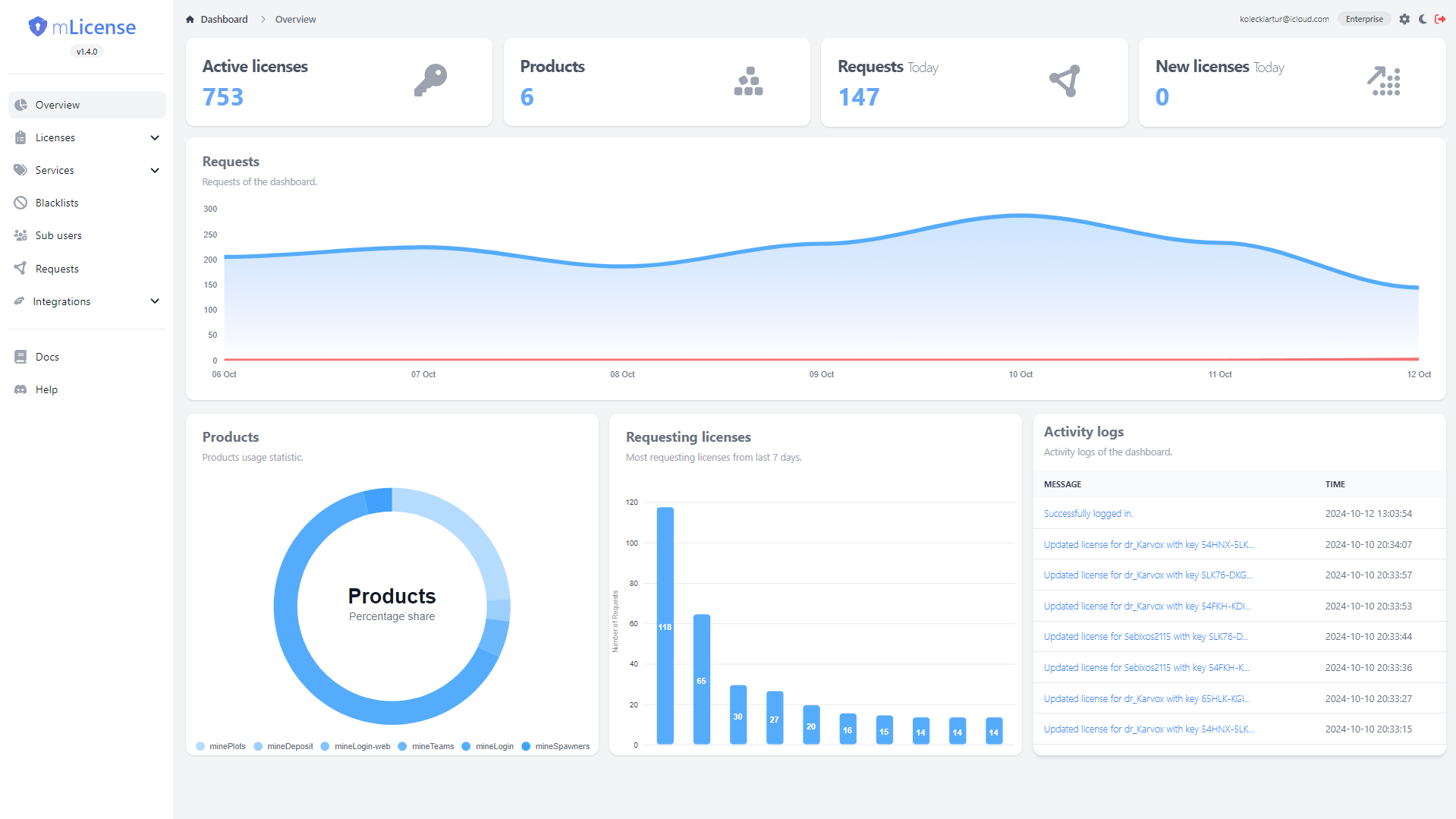Open the settings gear icon
The width and height of the screenshot is (1456, 819).
click(1404, 20)
